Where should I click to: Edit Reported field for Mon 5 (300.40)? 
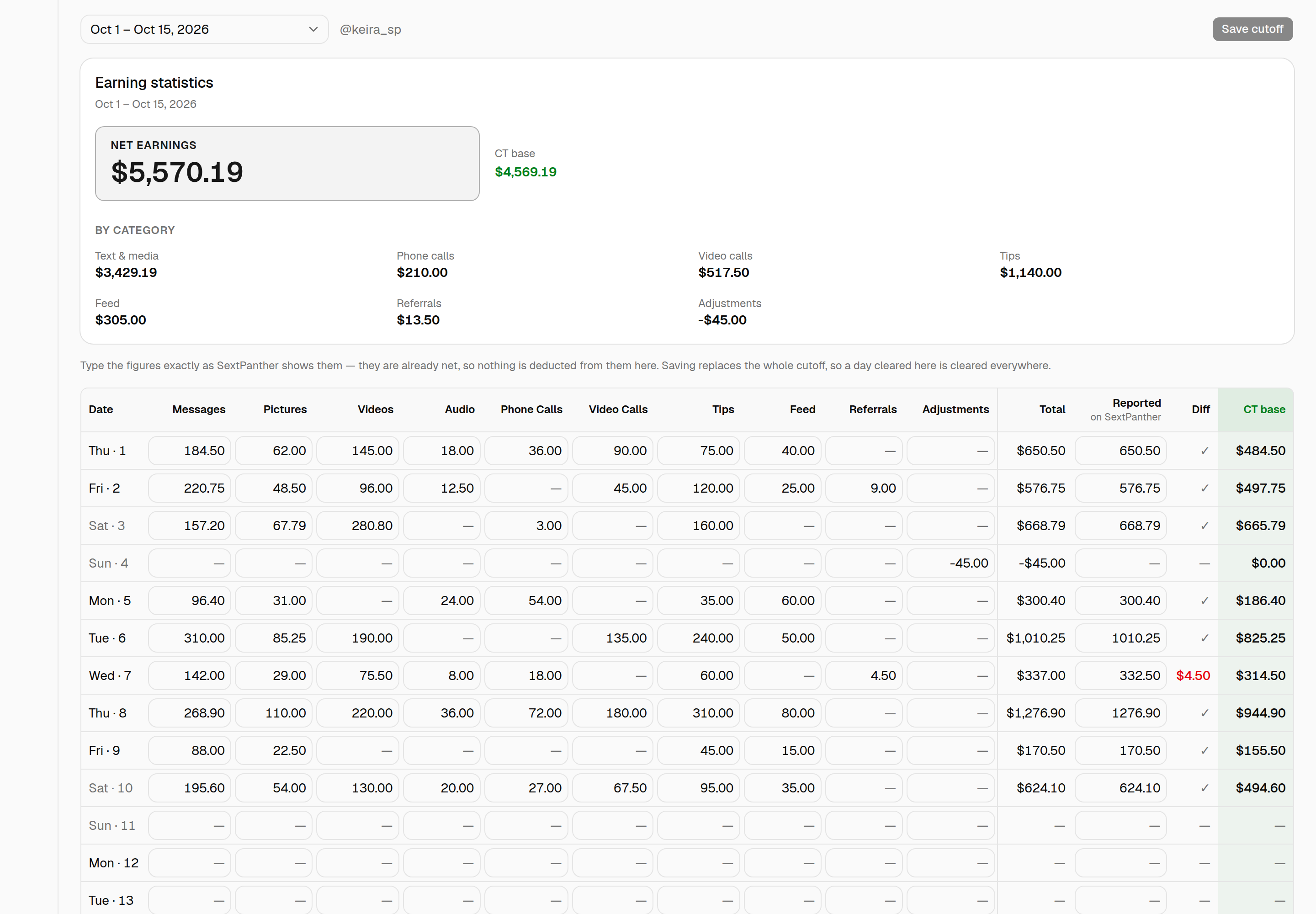point(1121,601)
